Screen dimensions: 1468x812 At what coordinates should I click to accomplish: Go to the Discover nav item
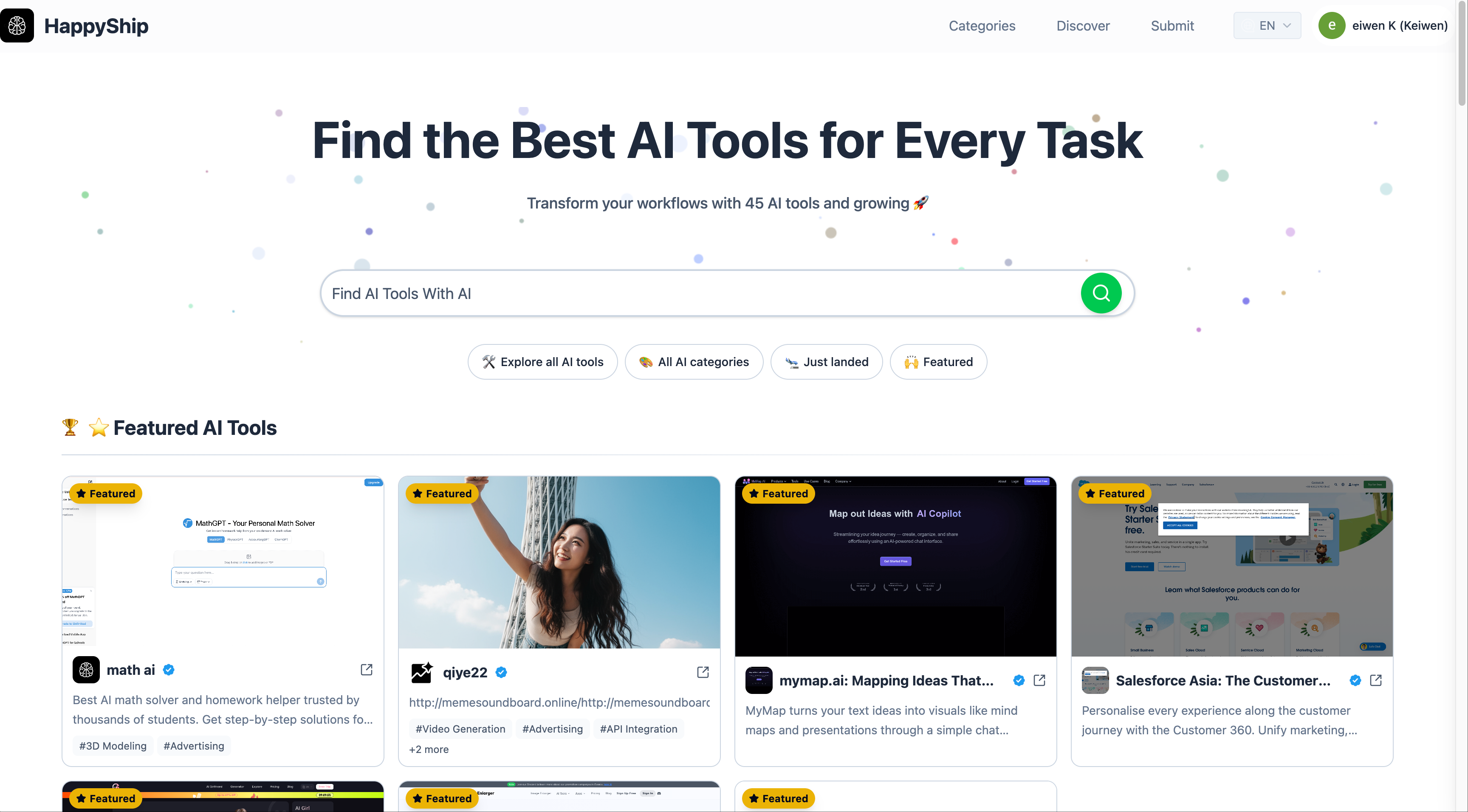click(1082, 25)
